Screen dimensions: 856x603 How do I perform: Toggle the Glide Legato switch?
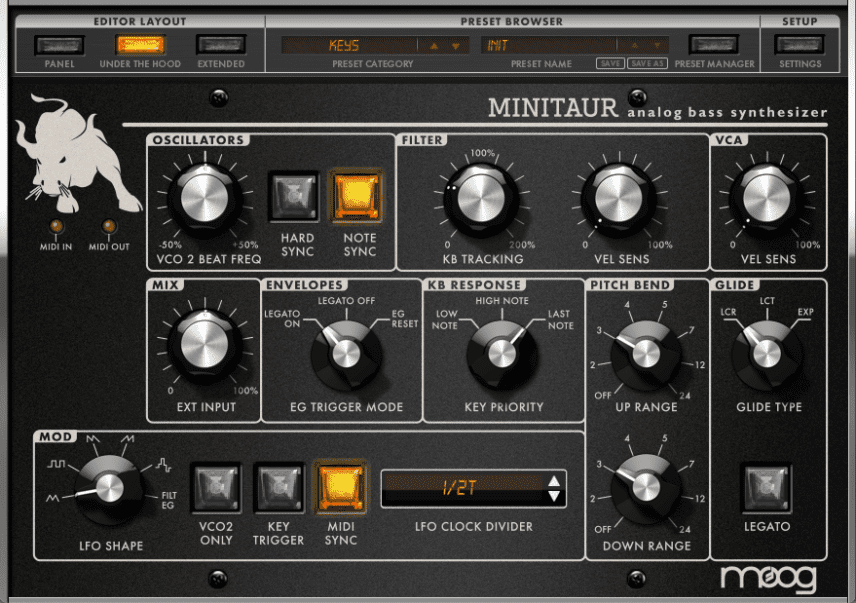pos(766,487)
